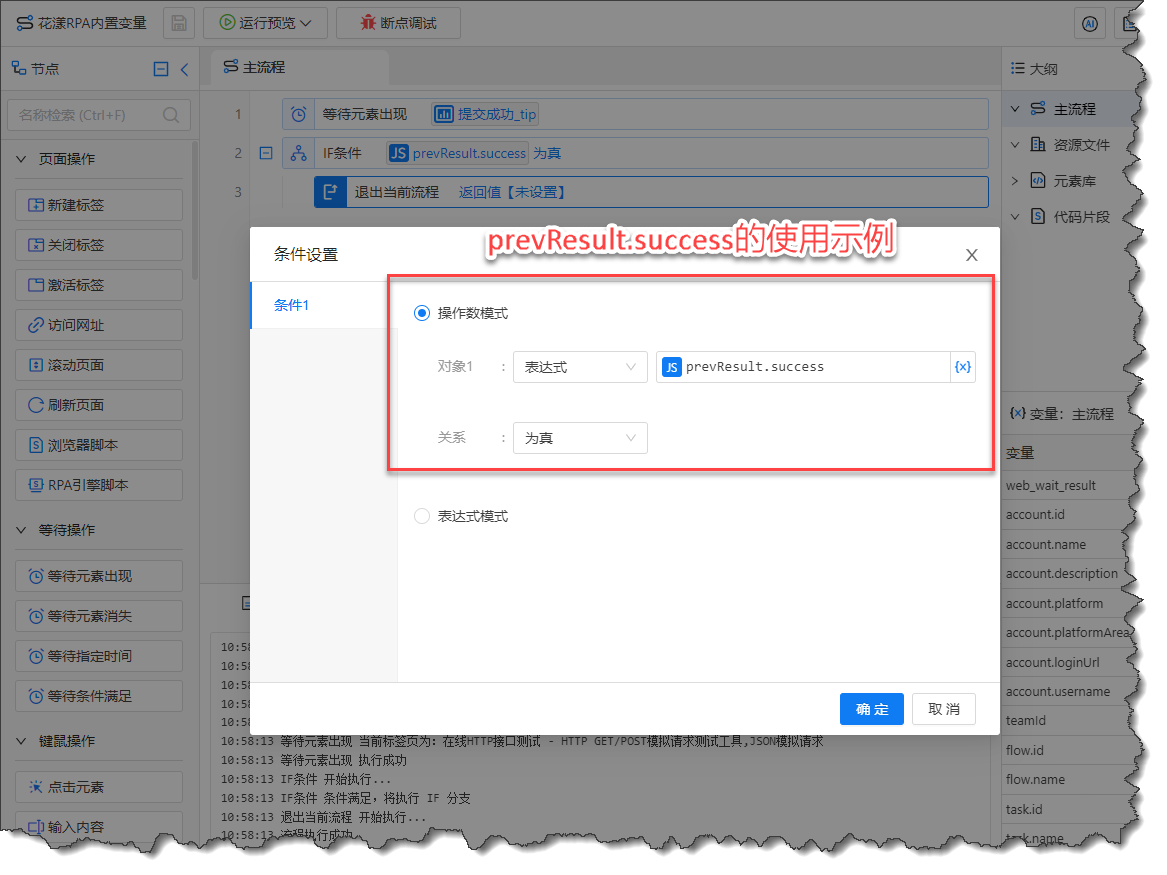Image resolution: width=1167 pixels, height=875 pixels.
Task: Select the 表达式模式 radio button
Action: pyautogui.click(x=422, y=516)
